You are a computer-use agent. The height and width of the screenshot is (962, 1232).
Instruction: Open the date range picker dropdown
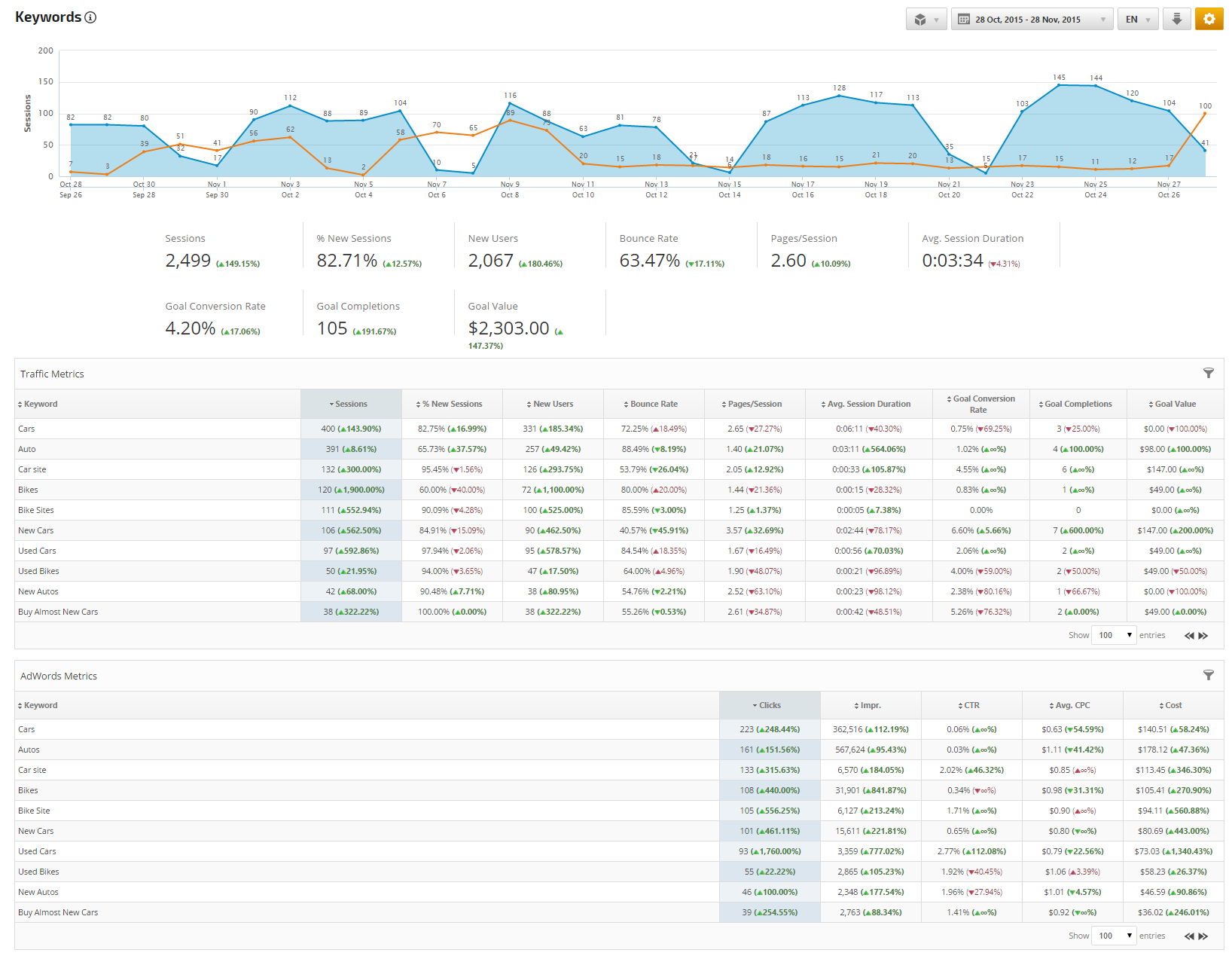coord(1031,20)
